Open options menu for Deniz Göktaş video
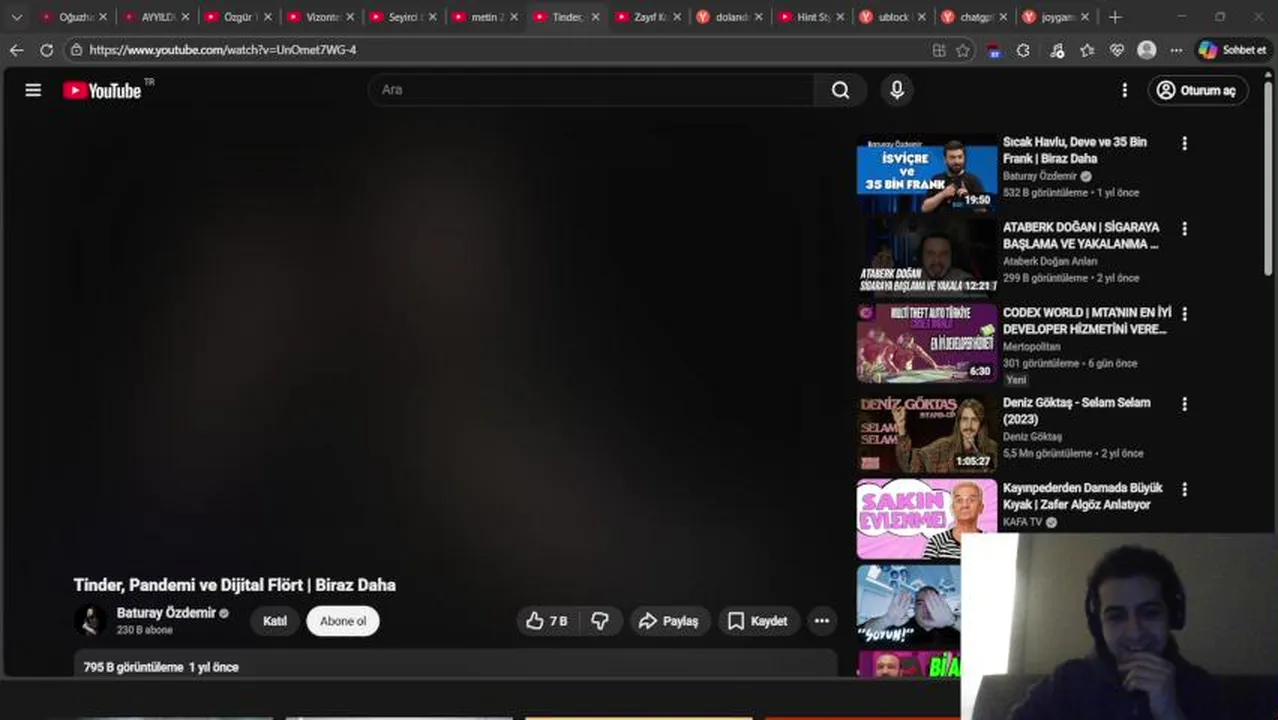Viewport: 1278px width, 720px height. [1184, 404]
